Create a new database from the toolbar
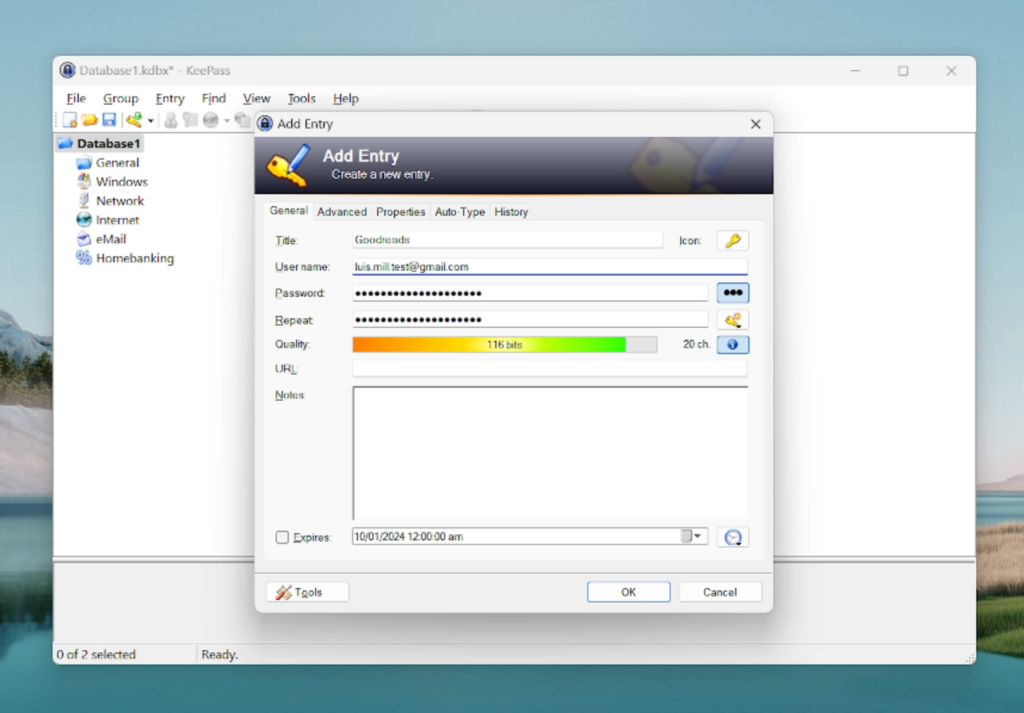This screenshot has width=1024, height=713. coord(70,119)
